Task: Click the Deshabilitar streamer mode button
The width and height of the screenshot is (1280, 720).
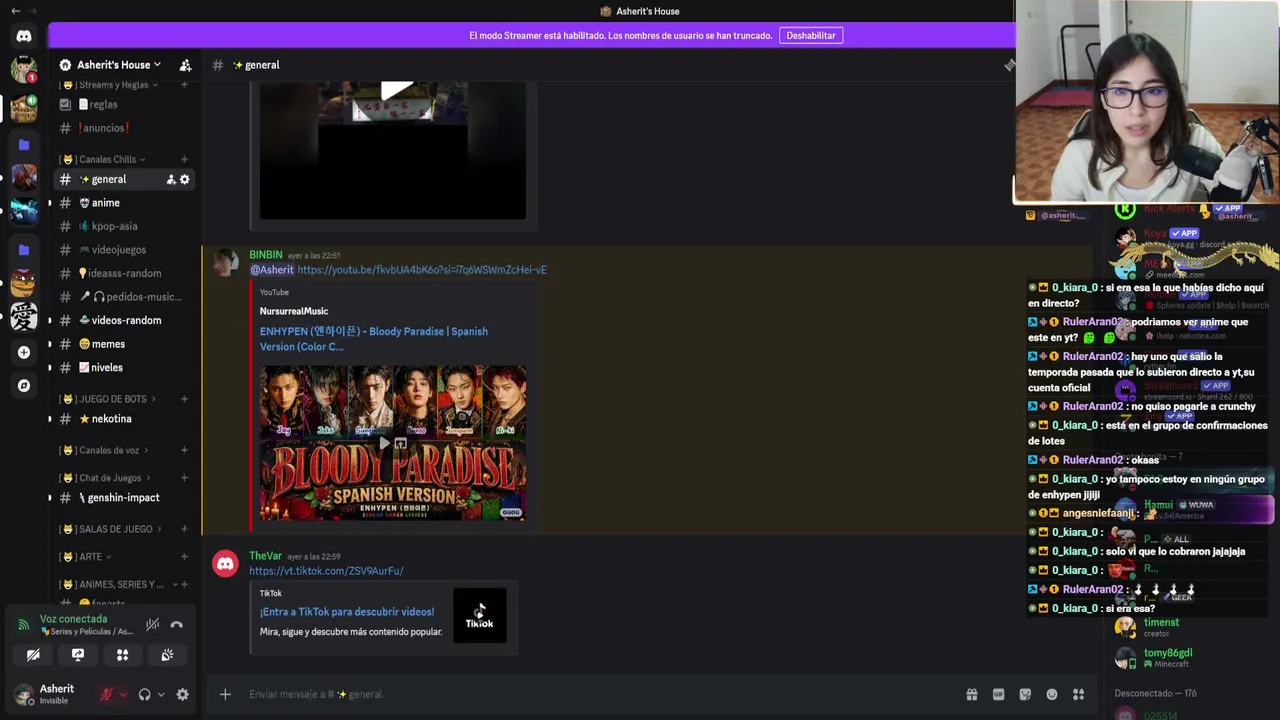Action: 811,36
